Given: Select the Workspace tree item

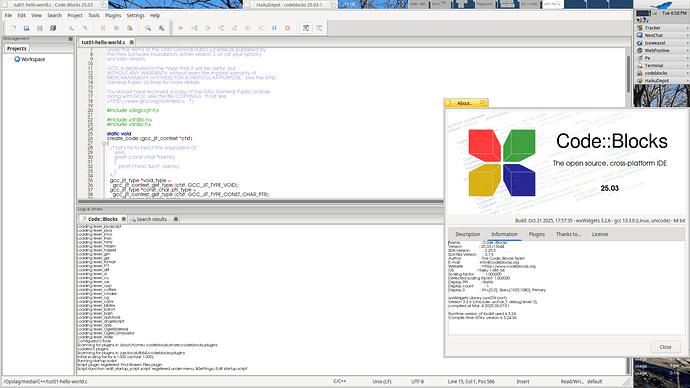Looking at the screenshot, I should 33,59.
